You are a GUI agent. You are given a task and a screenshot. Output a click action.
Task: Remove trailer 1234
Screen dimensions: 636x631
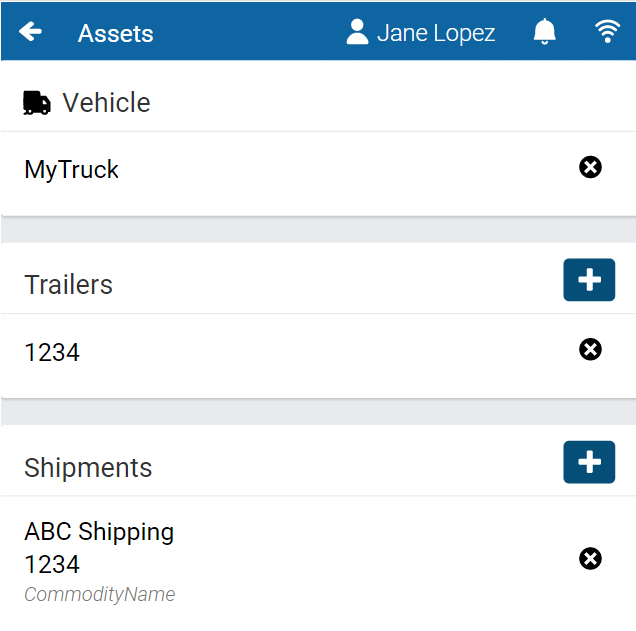[x=590, y=349]
